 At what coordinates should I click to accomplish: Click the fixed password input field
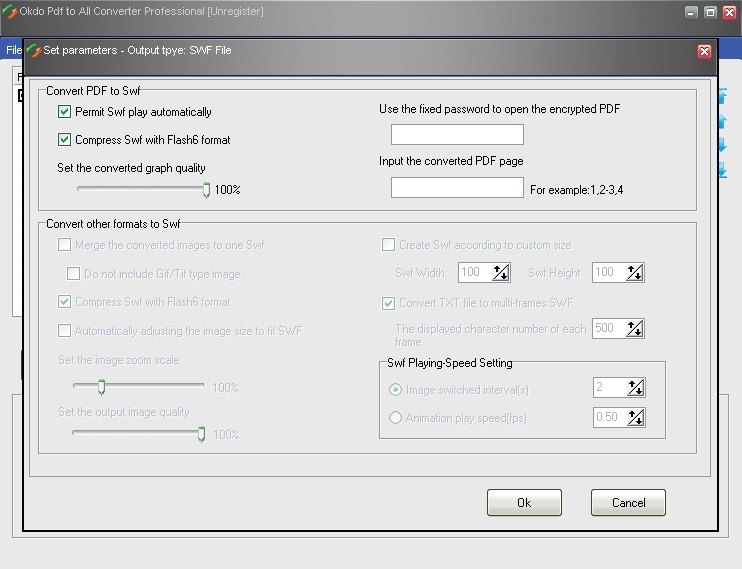tap(457, 134)
